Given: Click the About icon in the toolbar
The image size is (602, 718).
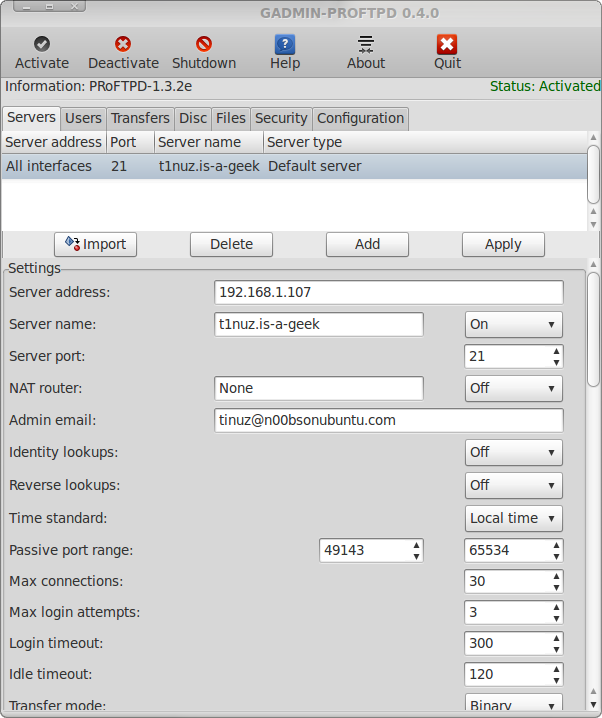Looking at the screenshot, I should pyautogui.click(x=366, y=44).
